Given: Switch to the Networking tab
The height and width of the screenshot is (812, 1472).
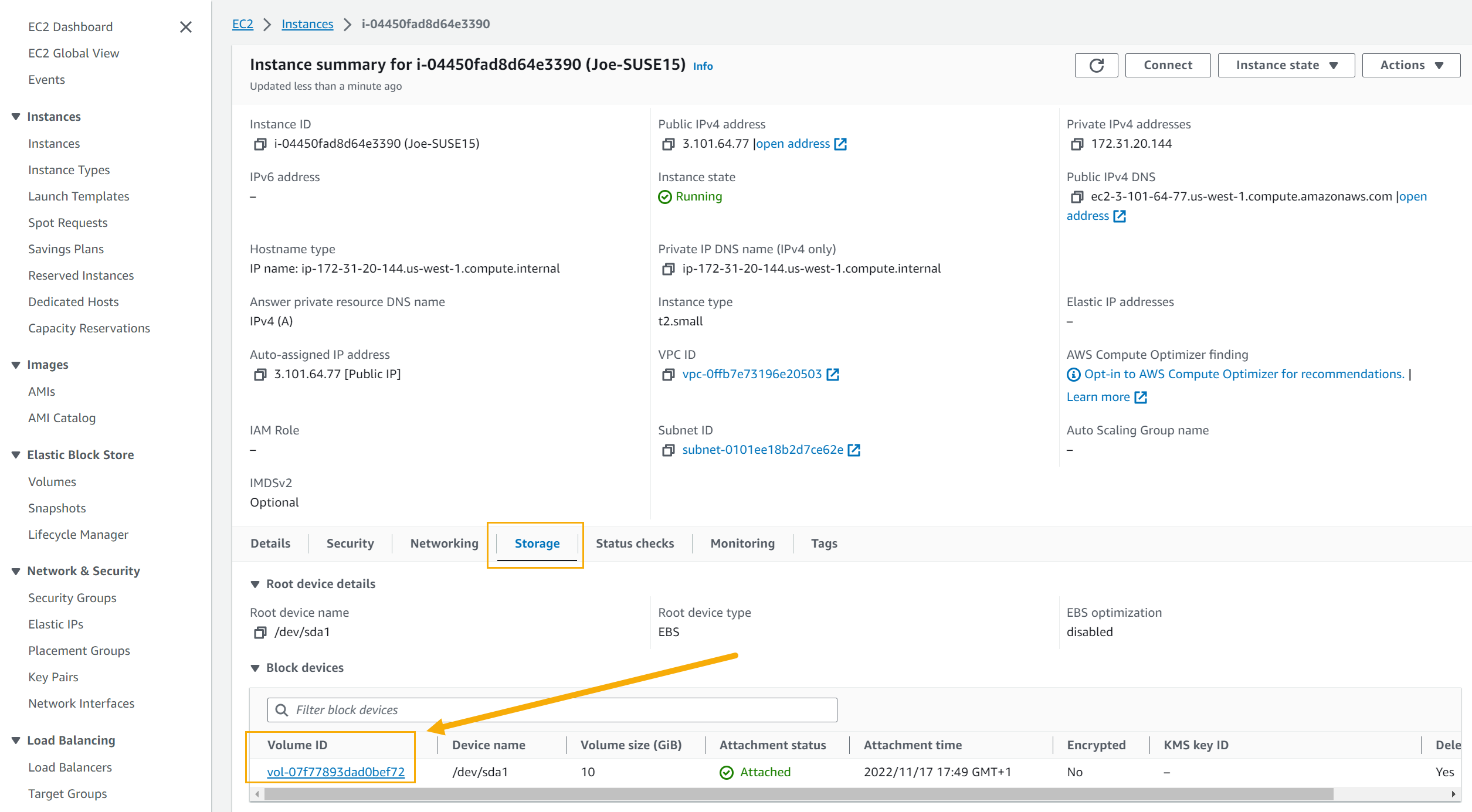Looking at the screenshot, I should (x=443, y=543).
